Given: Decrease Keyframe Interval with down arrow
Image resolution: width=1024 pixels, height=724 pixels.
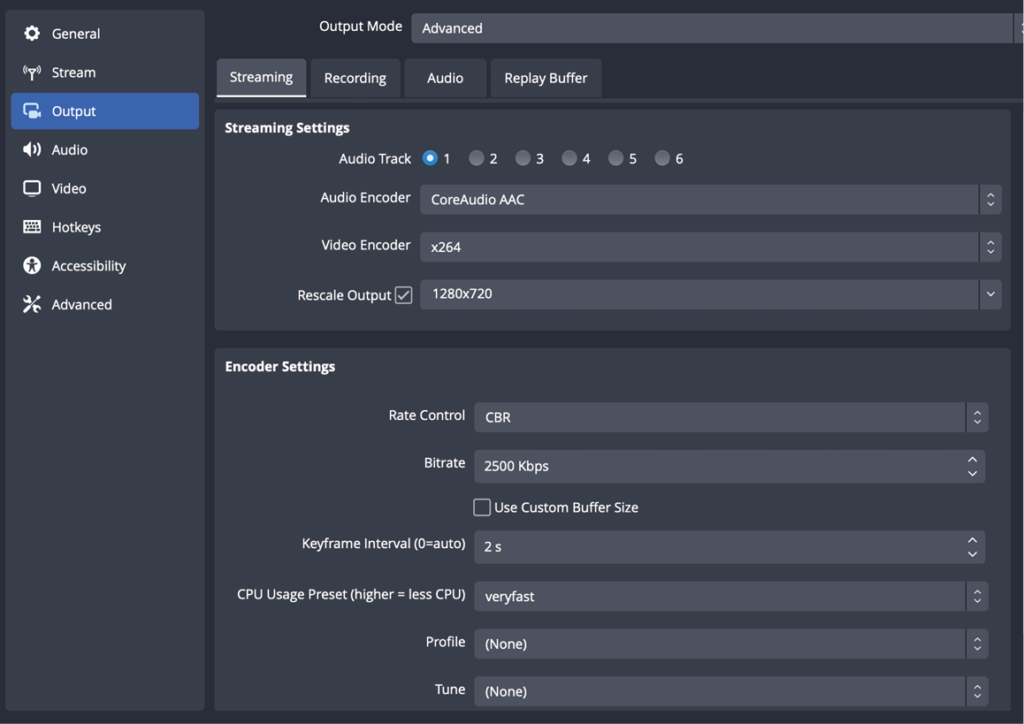Looking at the screenshot, I should [x=972, y=553].
